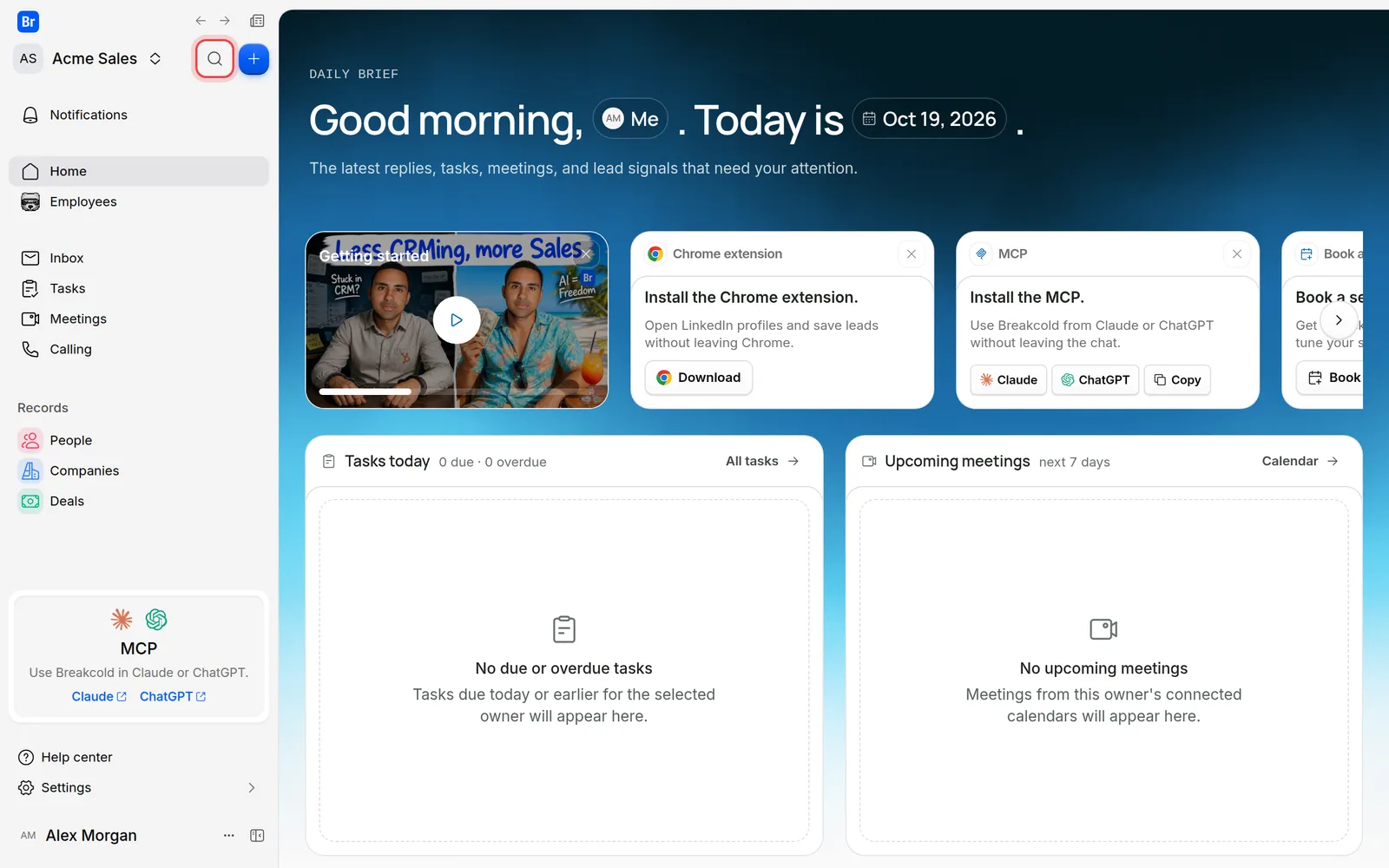Viewport: 1389px width, 868px height.
Task: Open the ChatGPT link in sidebar MCP card
Action: [x=173, y=696]
